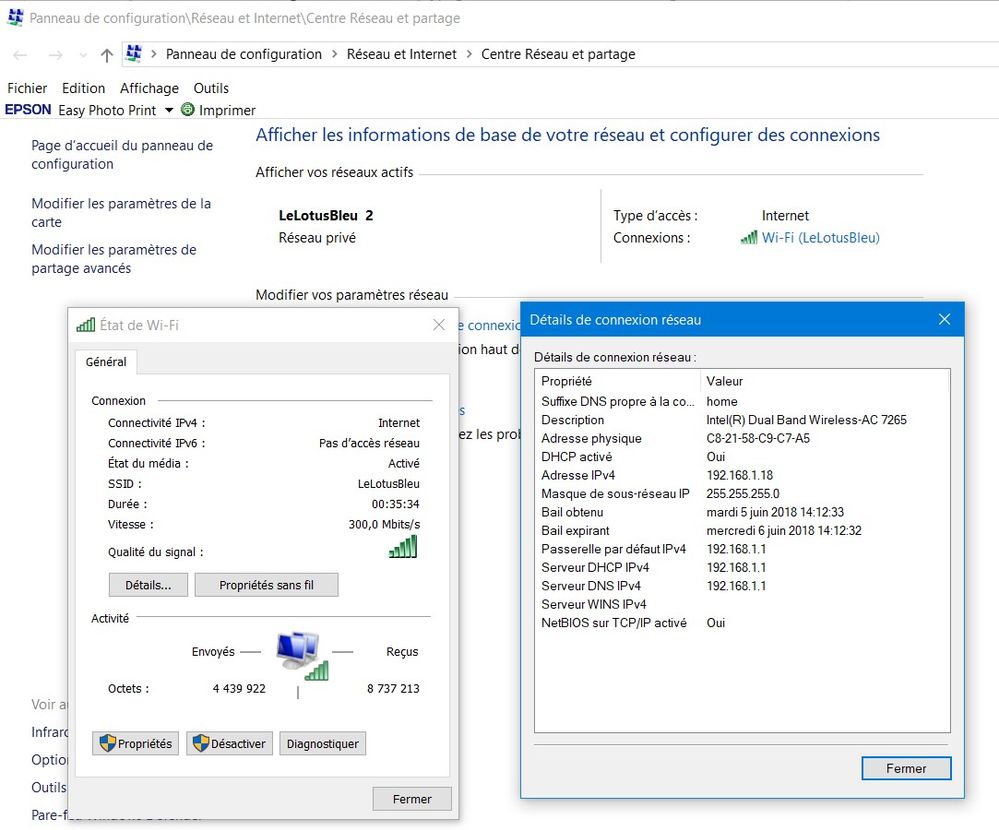The height and width of the screenshot is (830, 999).
Task: Go up one level with the up arrow
Action: click(106, 55)
